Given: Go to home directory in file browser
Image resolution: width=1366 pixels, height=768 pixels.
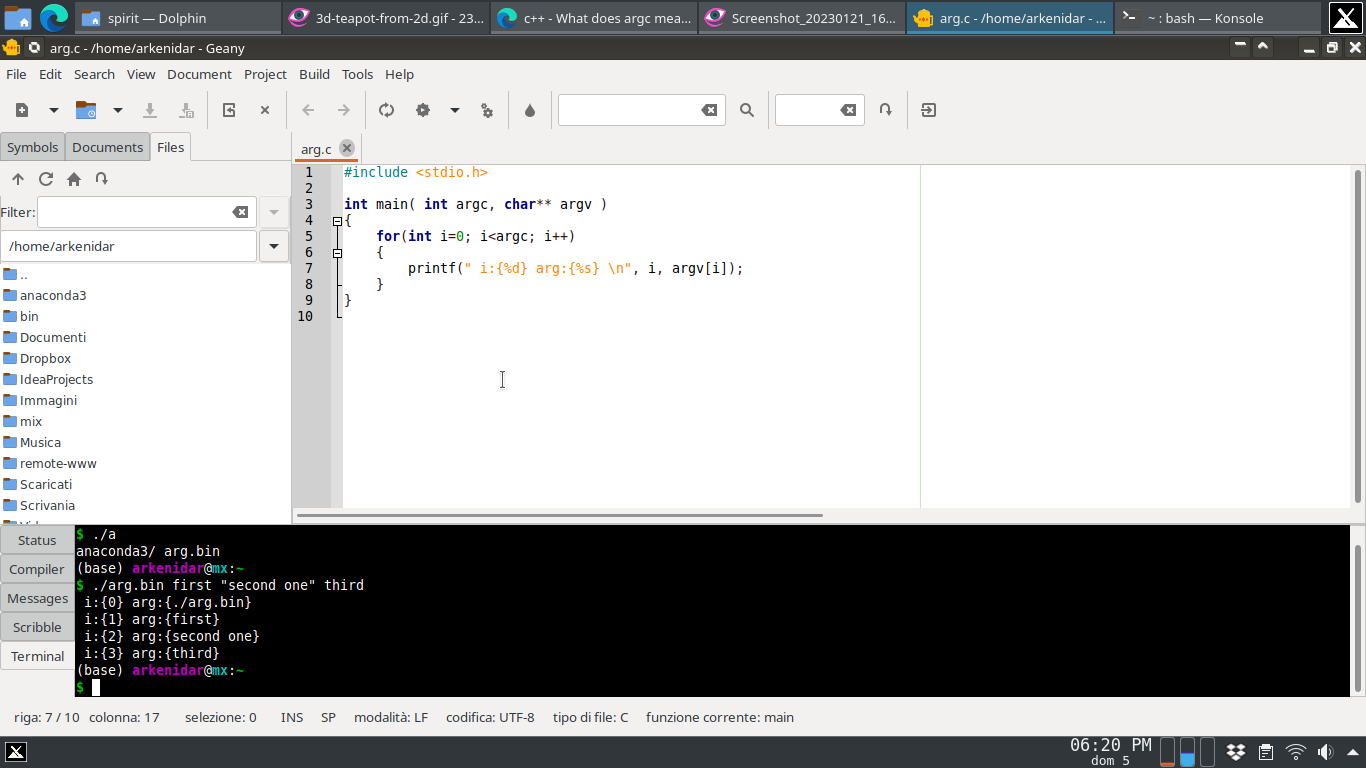Looking at the screenshot, I should tap(74, 179).
